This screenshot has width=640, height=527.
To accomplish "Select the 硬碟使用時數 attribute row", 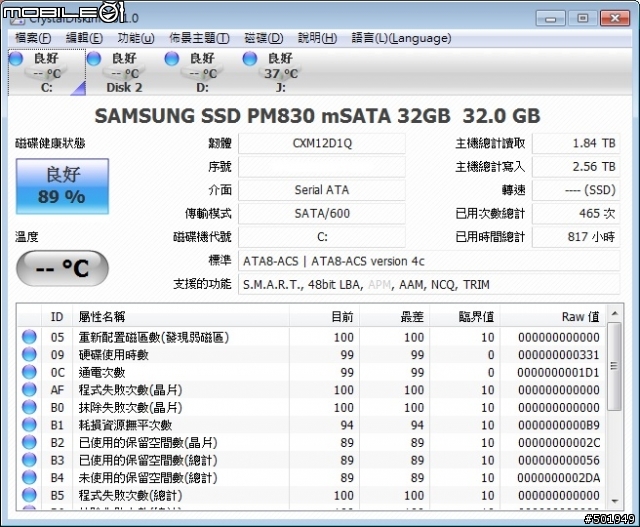I will point(311,355).
